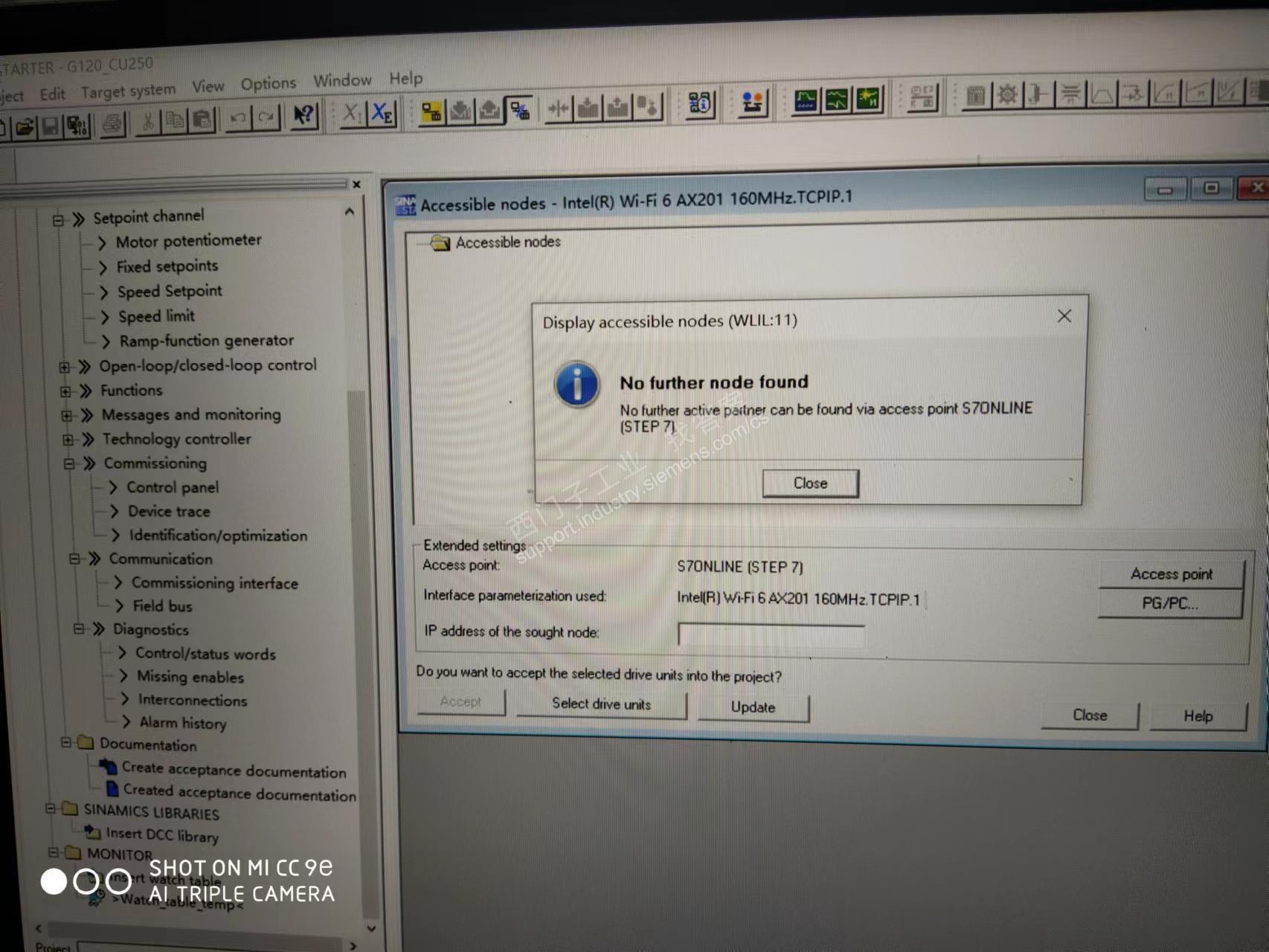Select Insert DCC library in the tree
This screenshot has height=952, width=1269.
pos(162,834)
